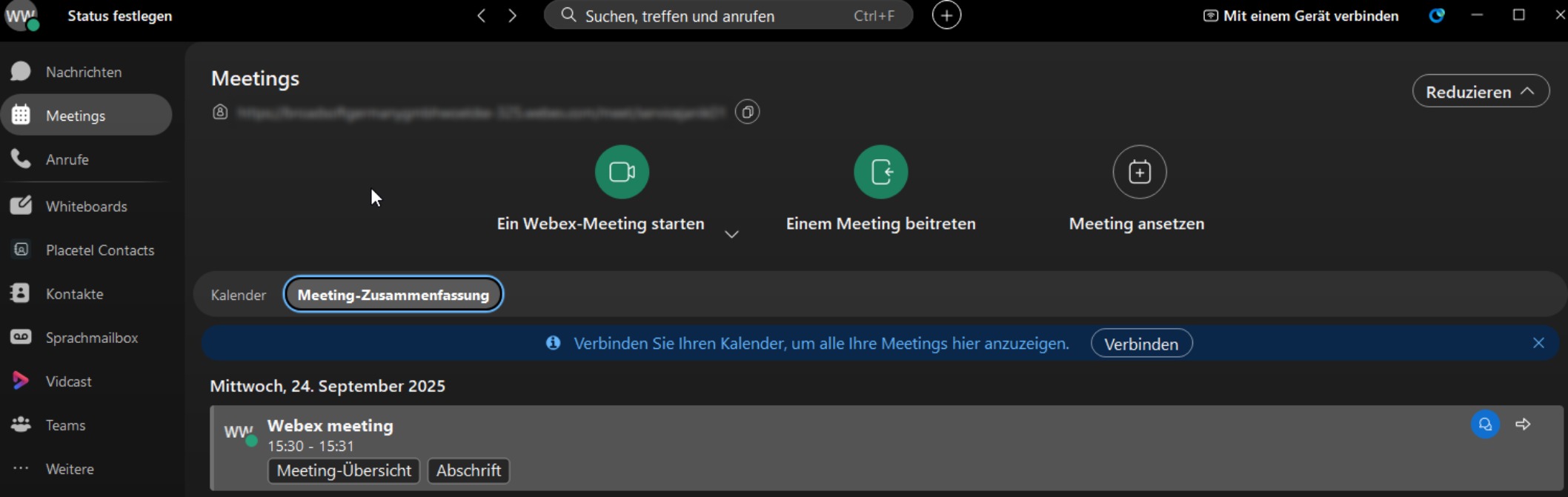The image size is (1568, 497).
Task: Click the Meeting ansetzen calendar icon
Action: 1139,172
